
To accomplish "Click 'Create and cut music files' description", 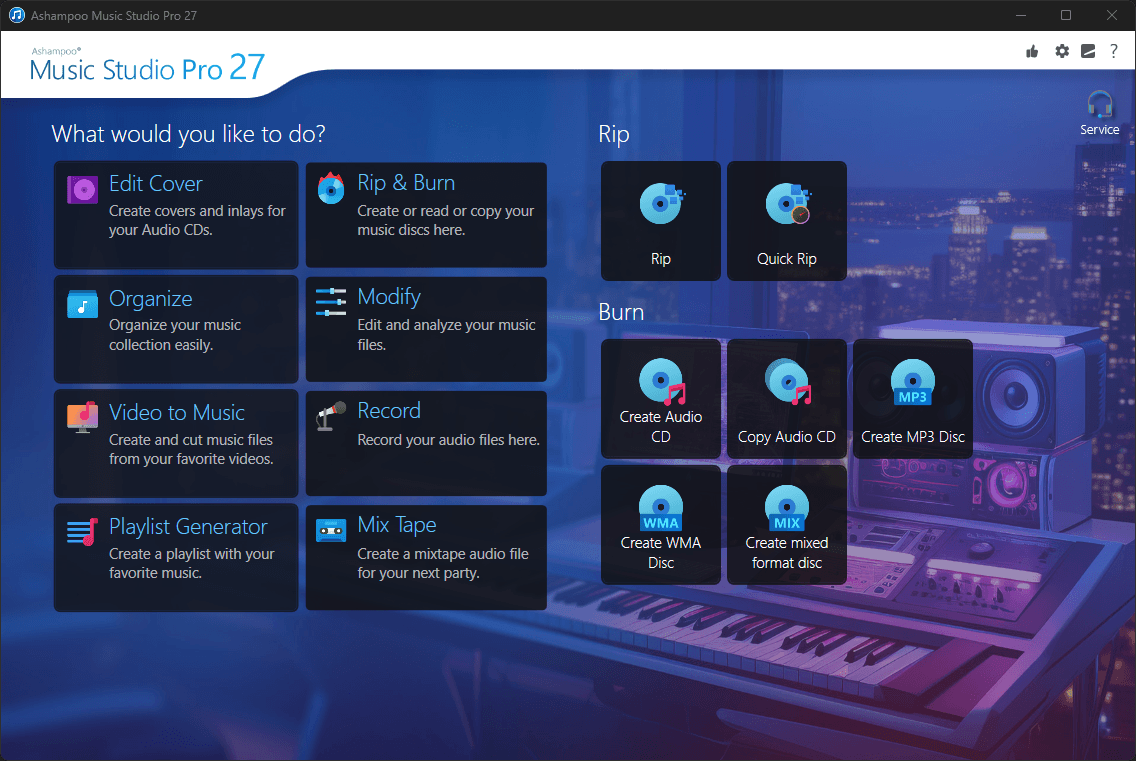I will pyautogui.click(x=191, y=449).
